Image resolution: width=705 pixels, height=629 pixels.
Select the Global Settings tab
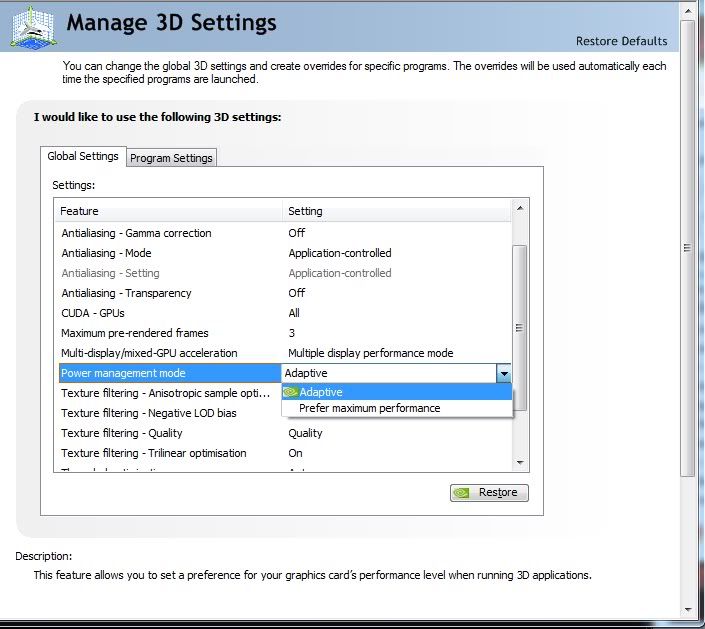pyautogui.click(x=83, y=156)
